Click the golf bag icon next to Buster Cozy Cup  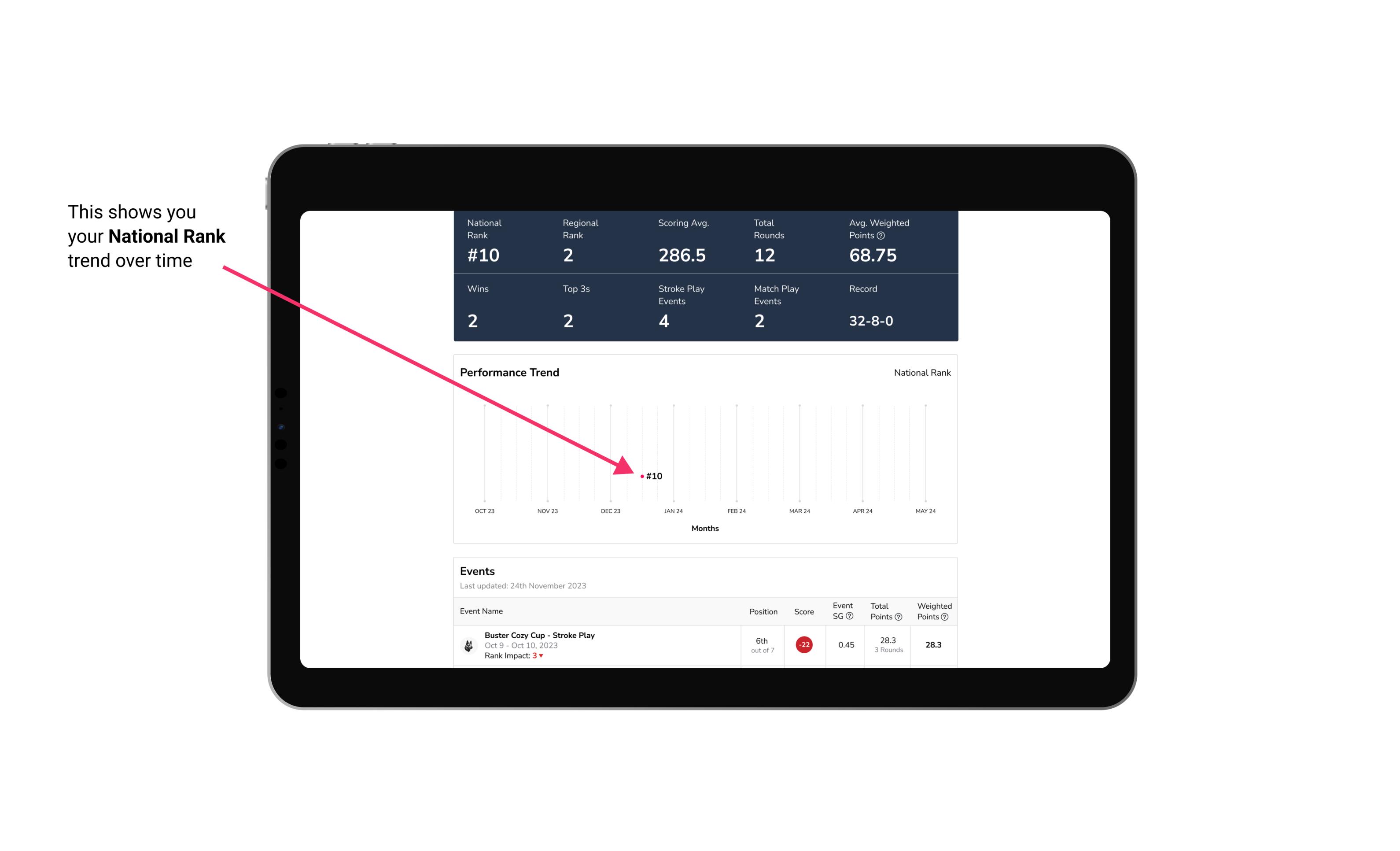pos(468,643)
